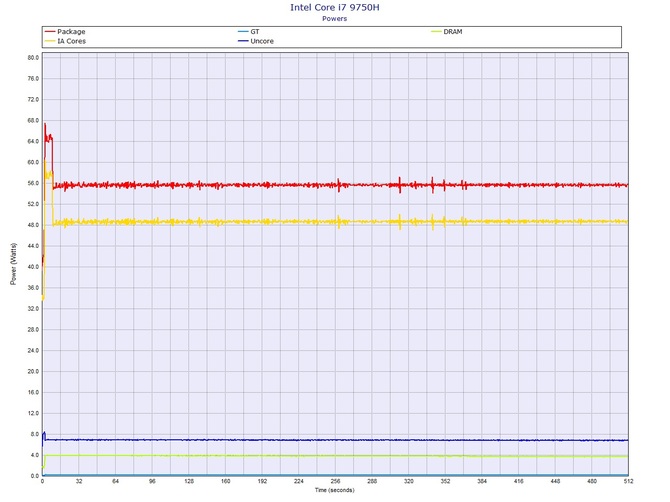The height and width of the screenshot is (502, 670).
Task: Click the 256 x-axis tick label
Action: pyautogui.click(x=335, y=481)
